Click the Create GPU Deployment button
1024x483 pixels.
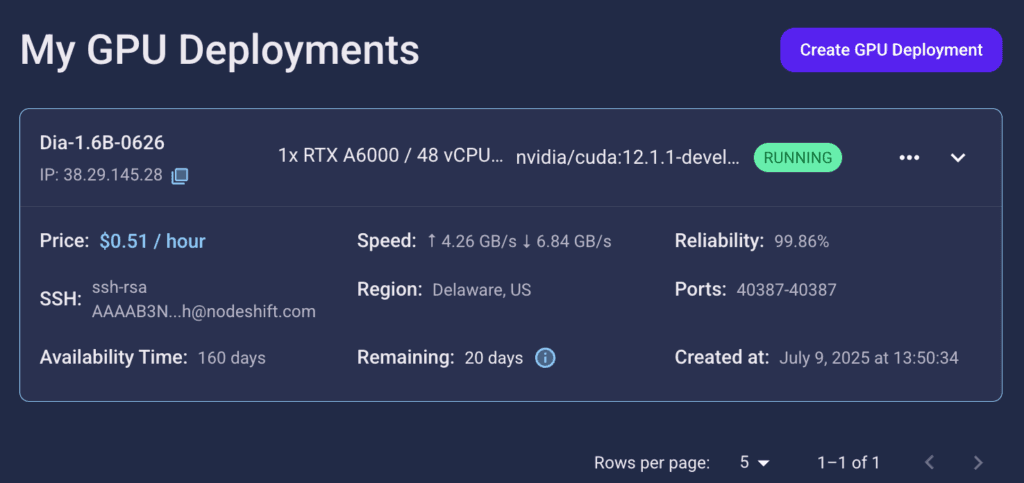[x=891, y=50]
